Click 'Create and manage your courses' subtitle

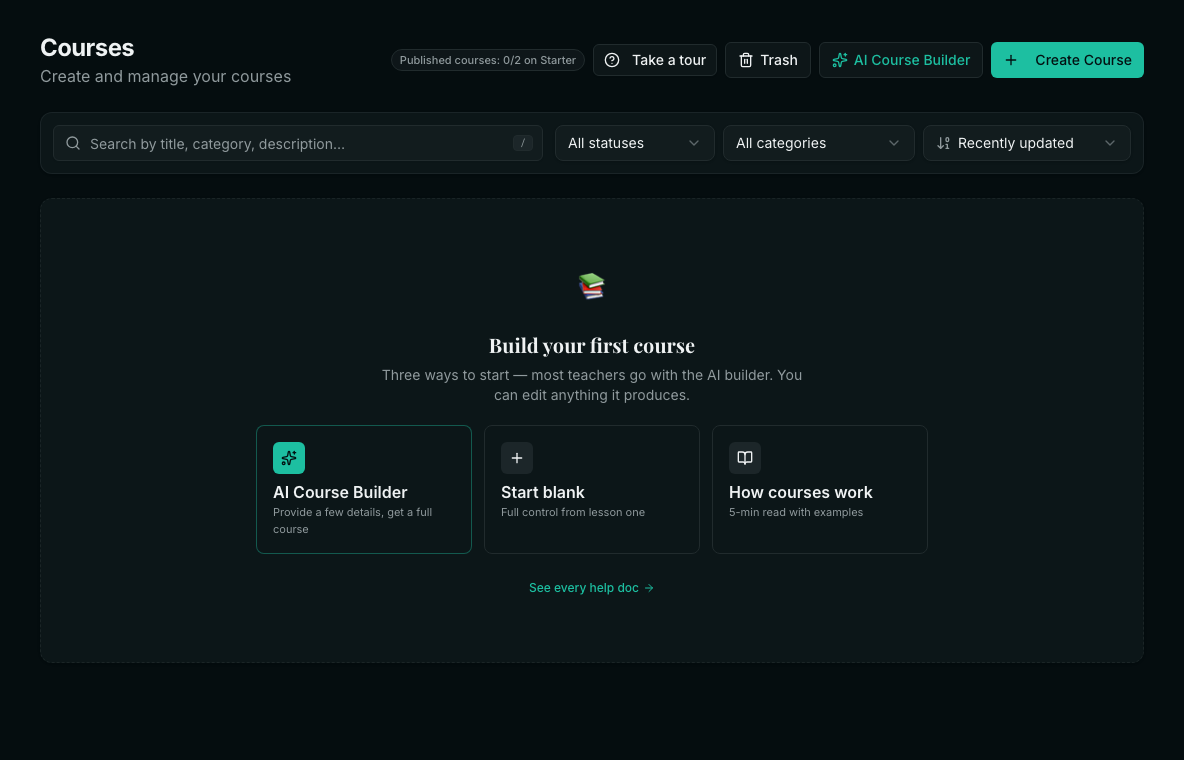[165, 76]
